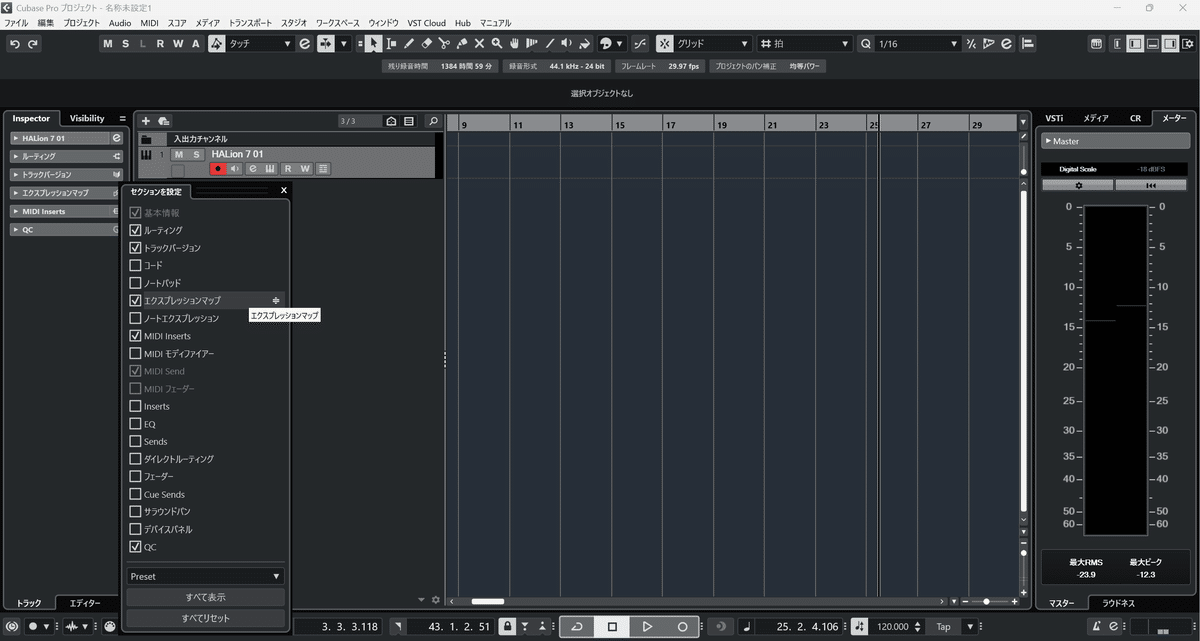The width and height of the screenshot is (1200, 641).
Task: Click global Mute M in toolbar
Action: click(107, 44)
